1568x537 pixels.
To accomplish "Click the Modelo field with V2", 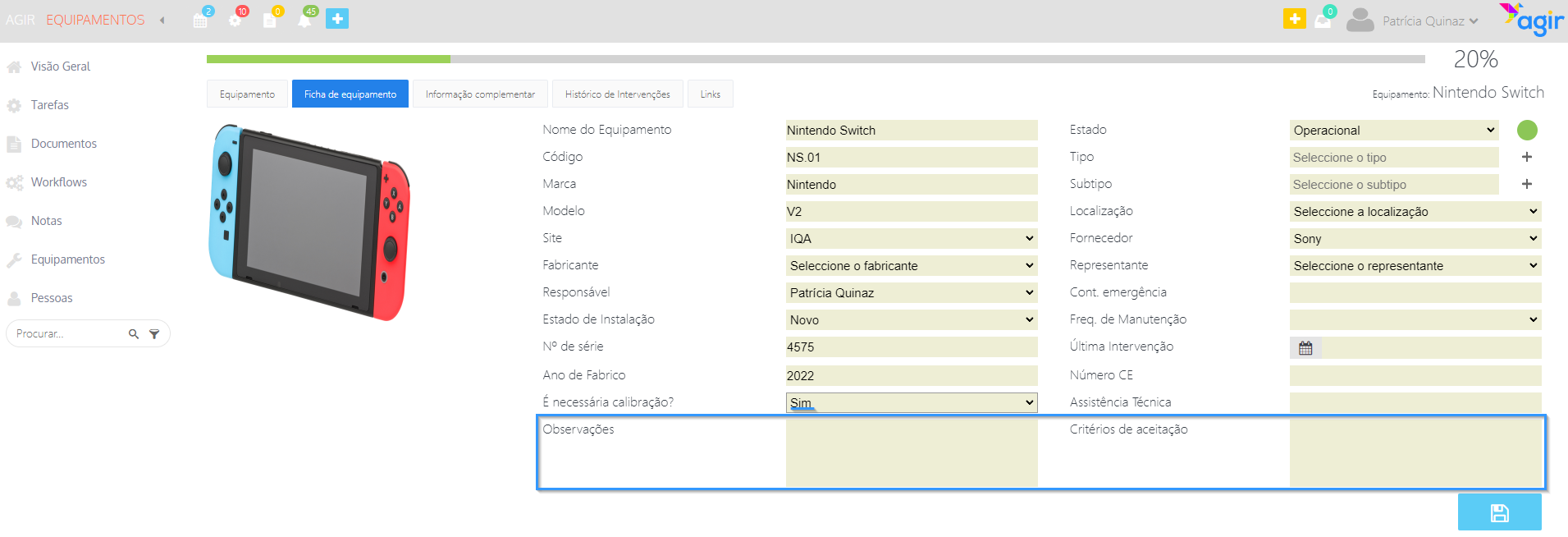I will click(912, 211).
